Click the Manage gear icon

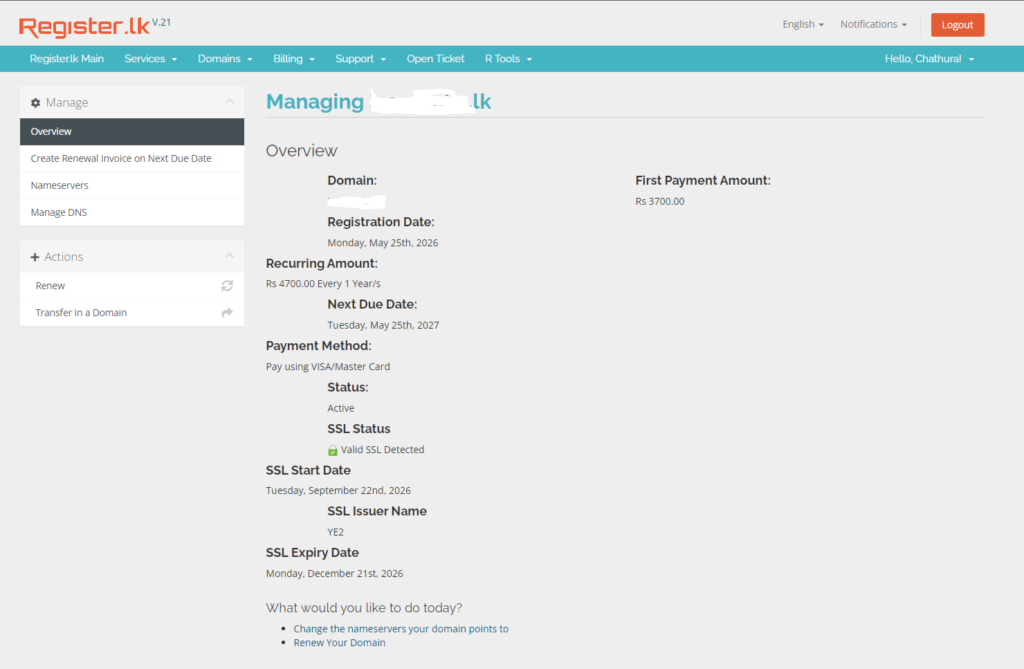[35, 103]
